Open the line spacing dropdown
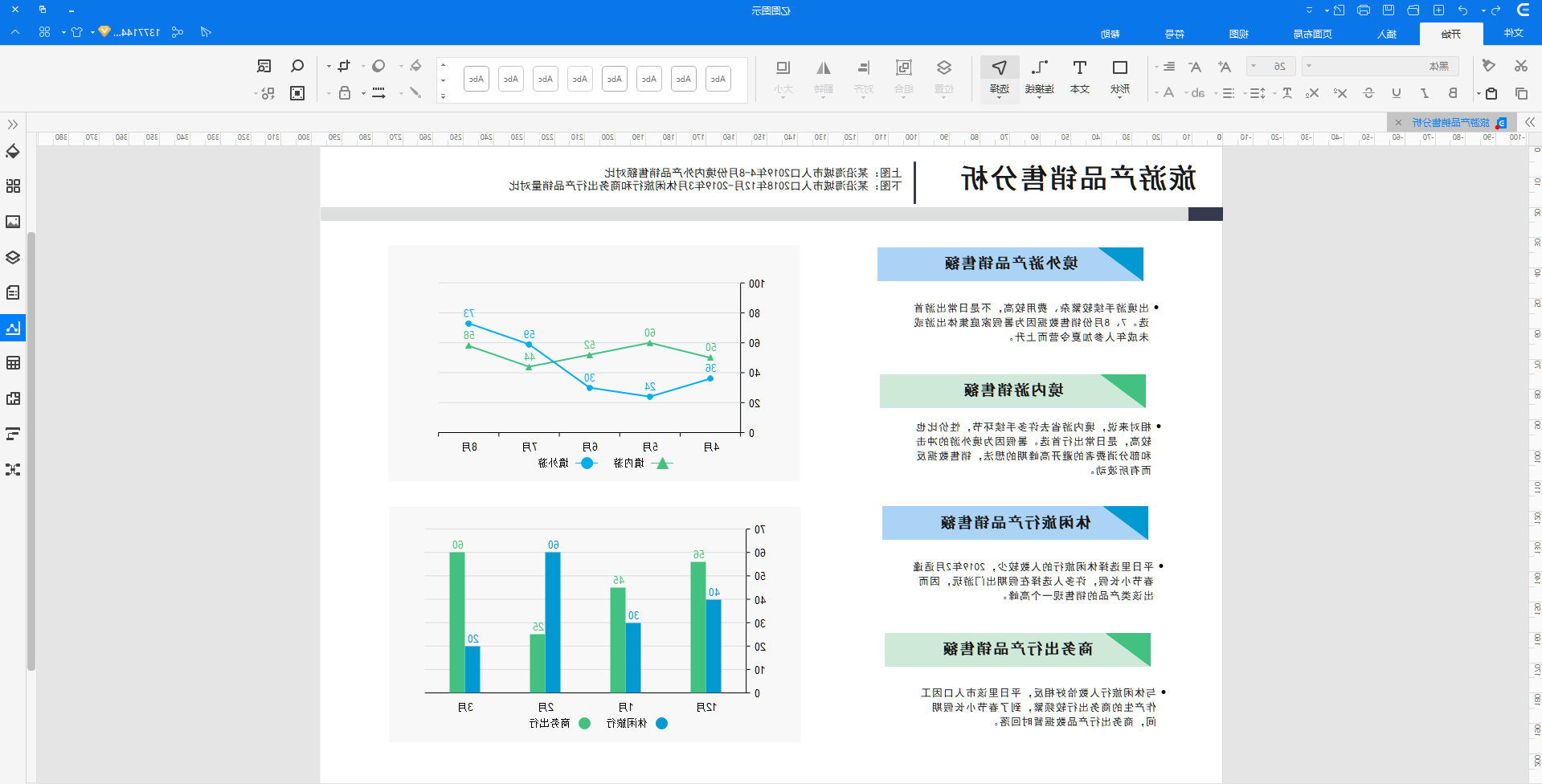This screenshot has width=1542, height=784. pyautogui.click(x=1255, y=93)
